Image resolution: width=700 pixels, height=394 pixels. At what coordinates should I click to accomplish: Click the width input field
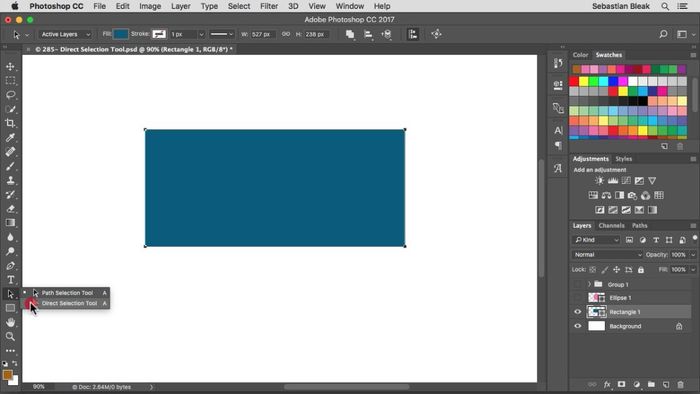[262, 34]
